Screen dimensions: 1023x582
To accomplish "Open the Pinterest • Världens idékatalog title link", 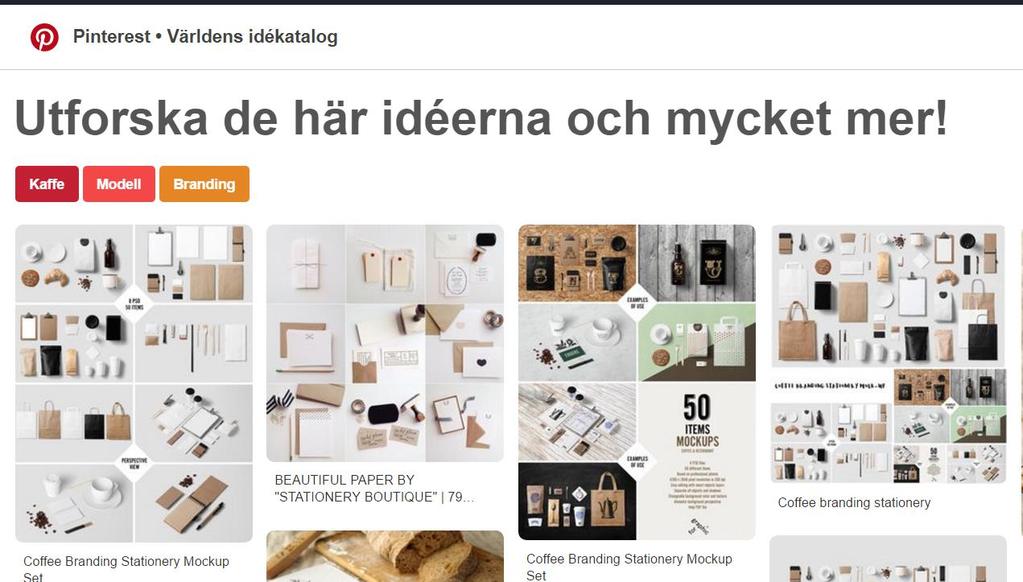I will click(205, 37).
